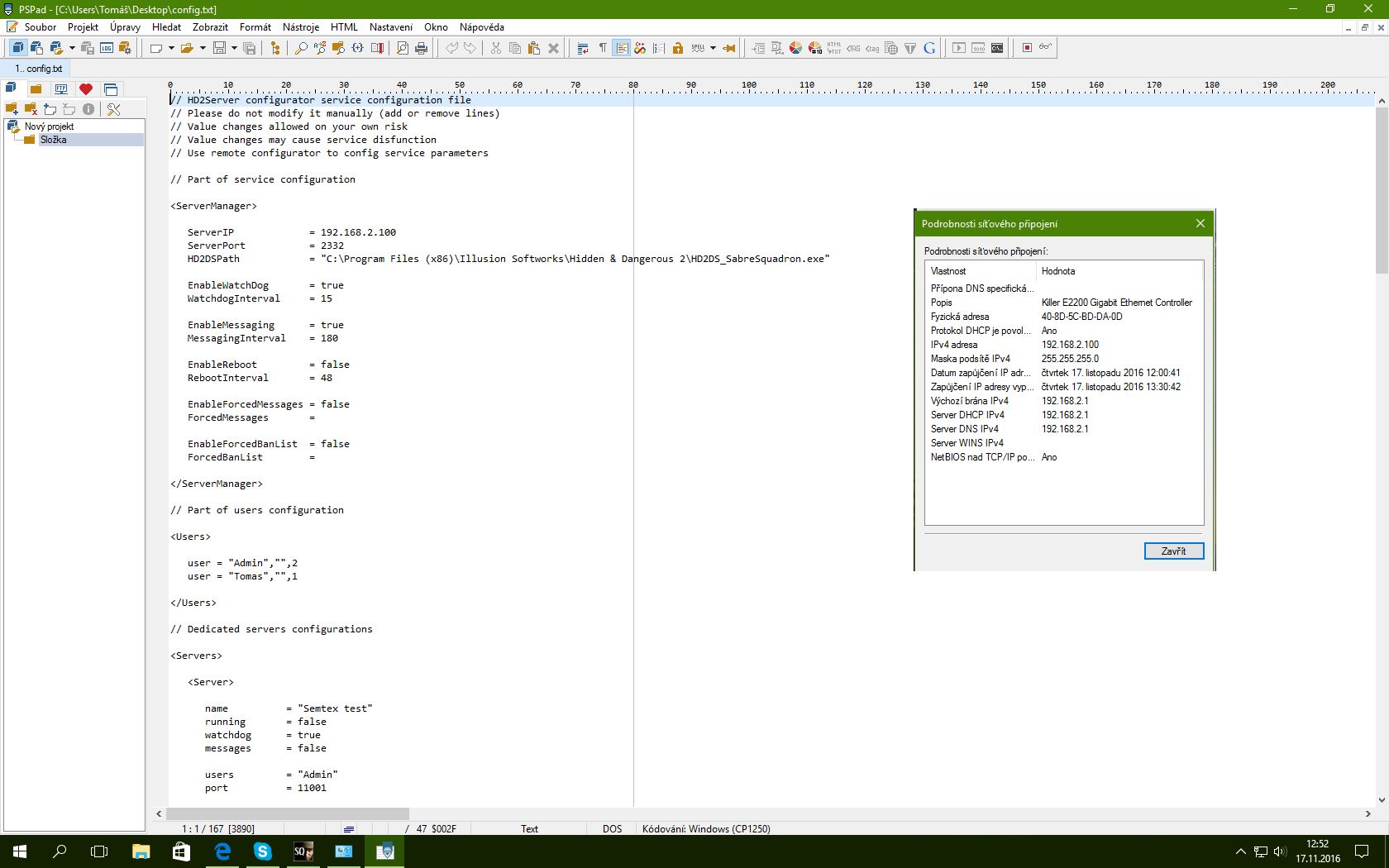Open the Save dropdown arrow

pos(234,48)
